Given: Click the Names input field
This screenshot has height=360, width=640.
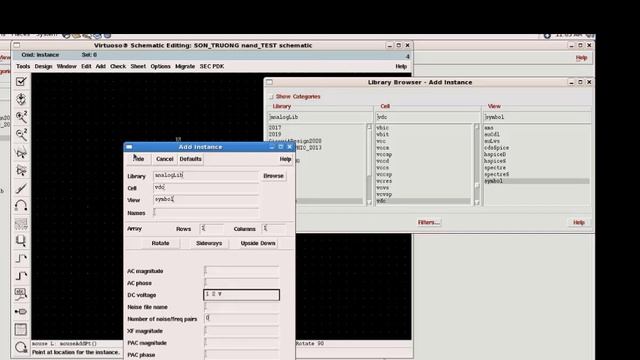Looking at the screenshot, I should click(206, 213).
